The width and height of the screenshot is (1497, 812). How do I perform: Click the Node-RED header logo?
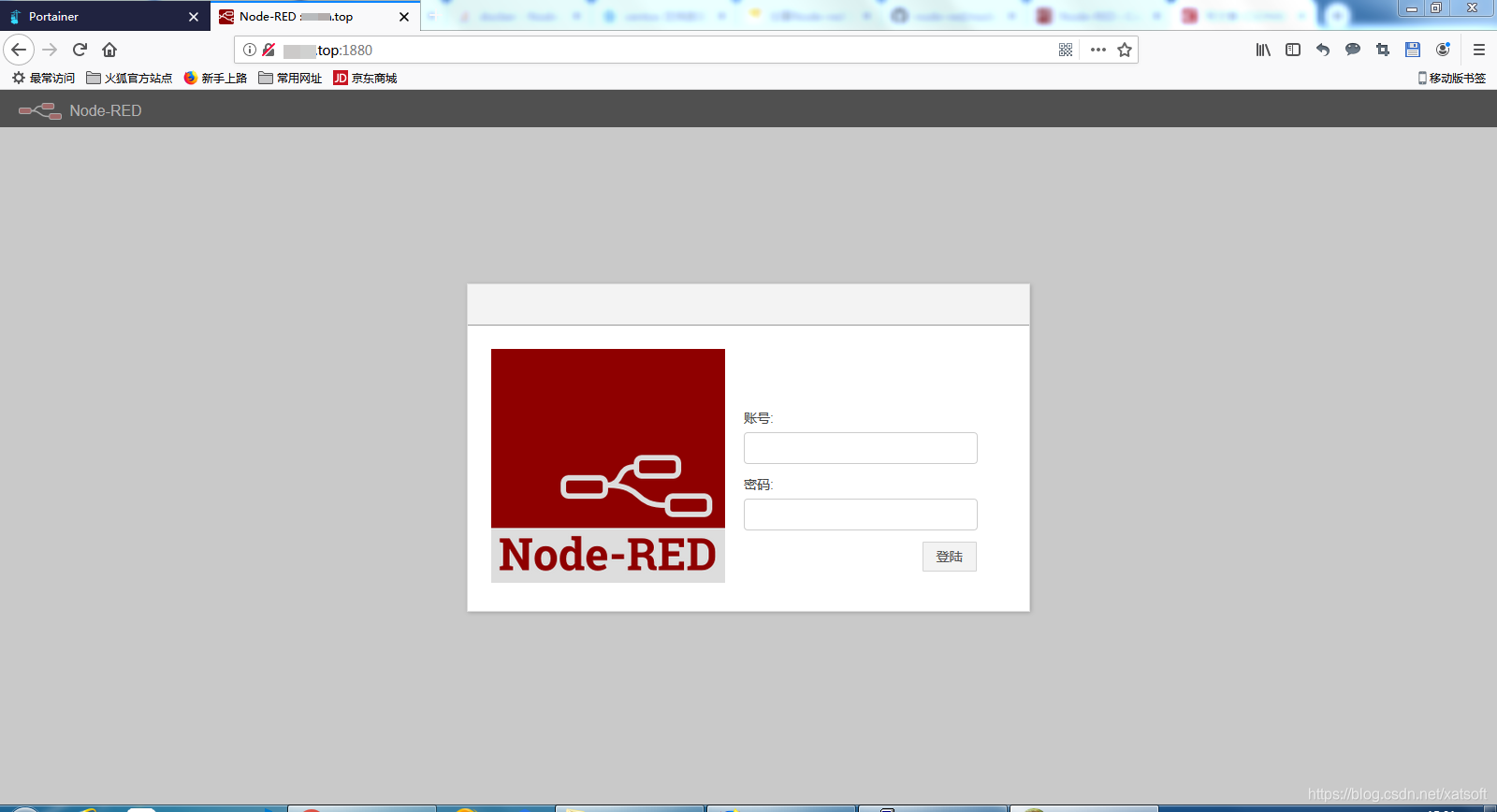coord(40,110)
